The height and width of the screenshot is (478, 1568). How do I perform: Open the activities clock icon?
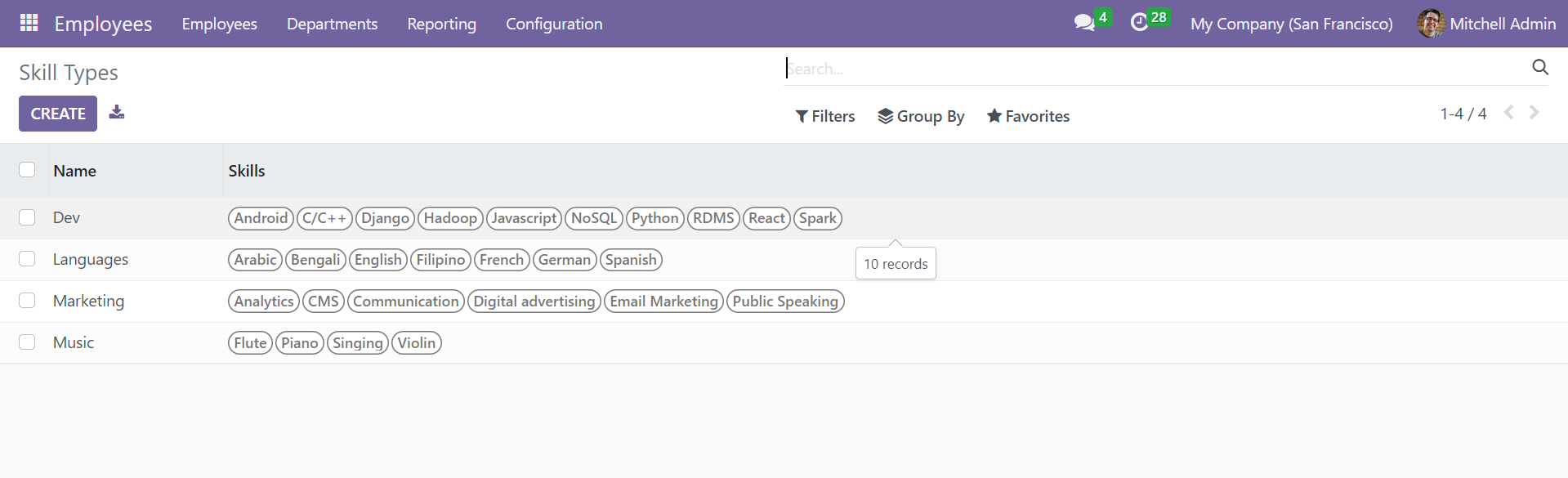tap(1139, 23)
